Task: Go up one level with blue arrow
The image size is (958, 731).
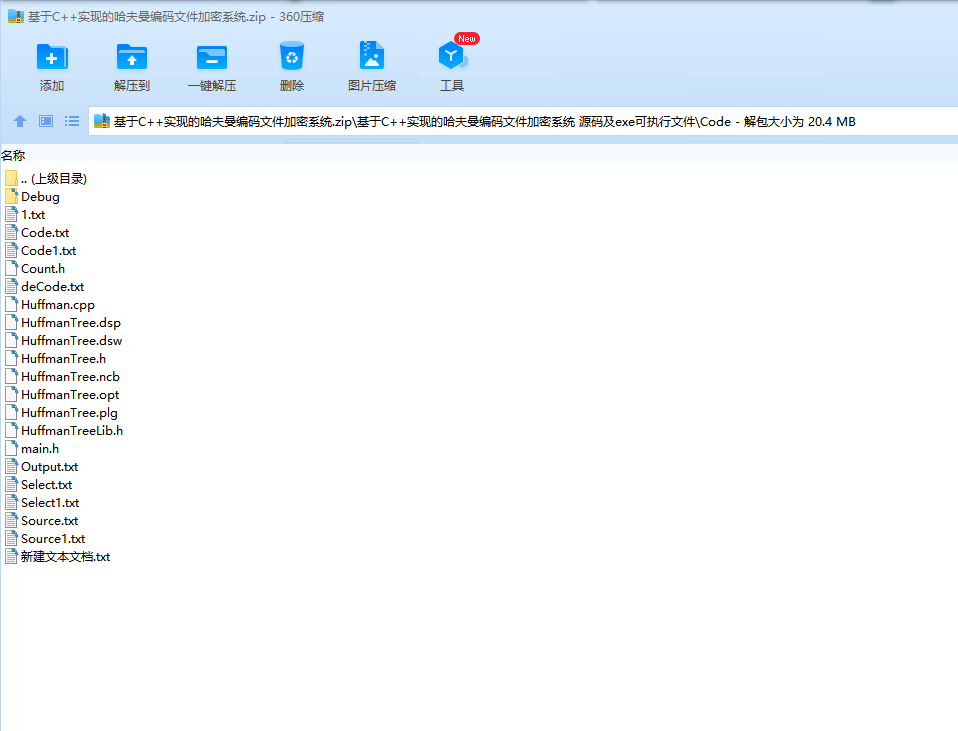Action: click(x=20, y=121)
